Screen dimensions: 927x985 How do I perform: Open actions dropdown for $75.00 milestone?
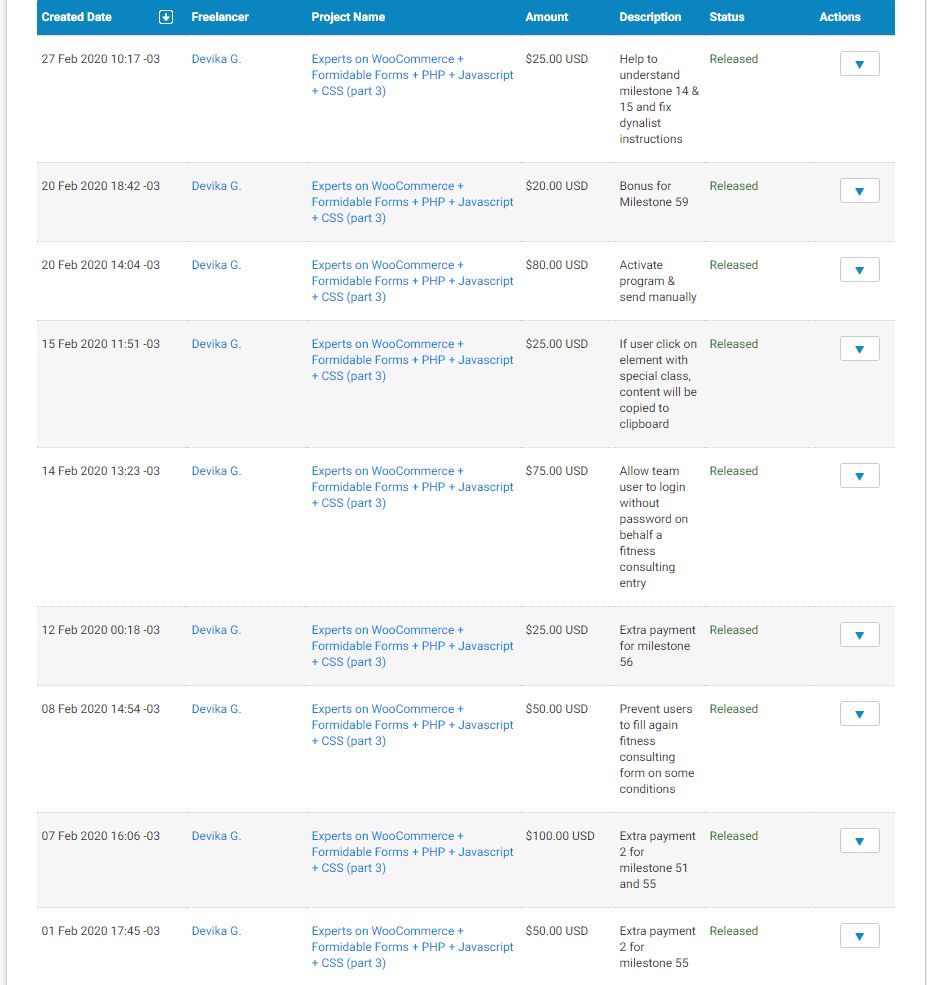859,476
